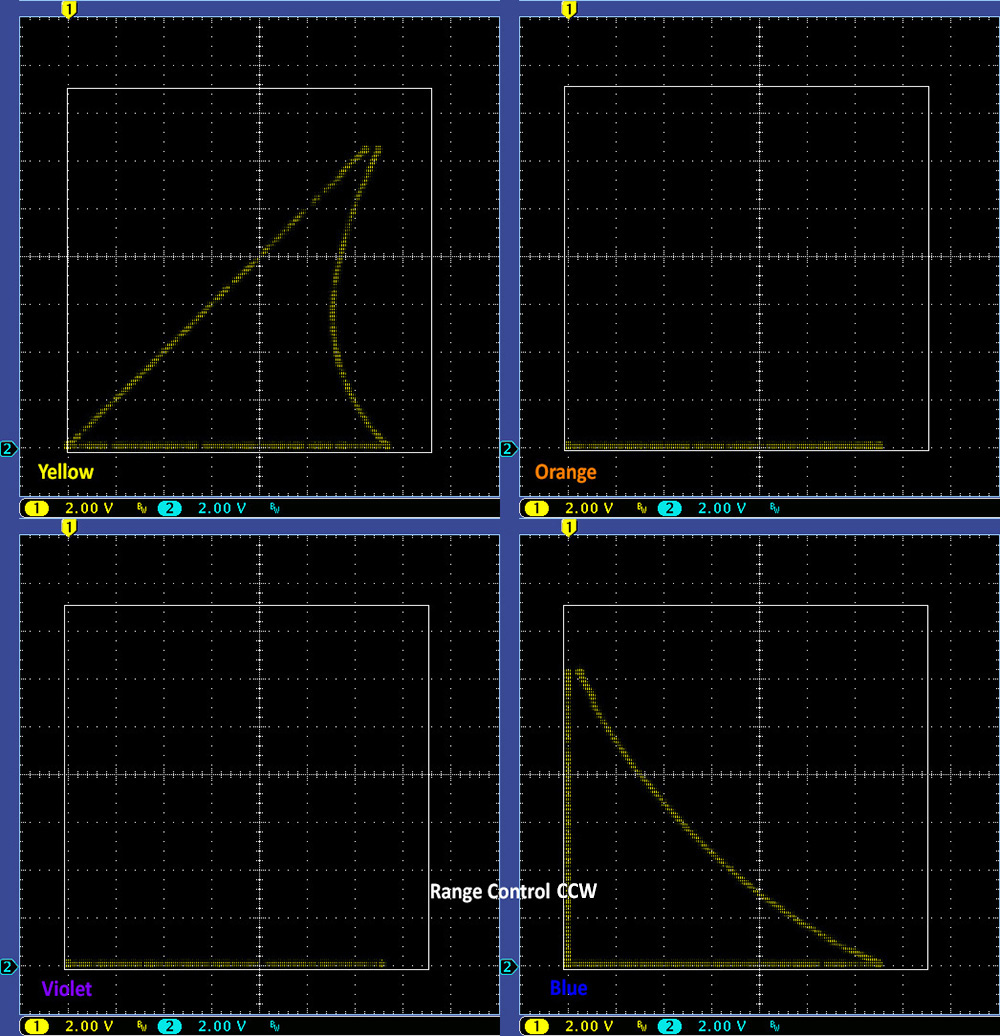Select the Blue label text
1000x1036 pixels.
(568, 989)
